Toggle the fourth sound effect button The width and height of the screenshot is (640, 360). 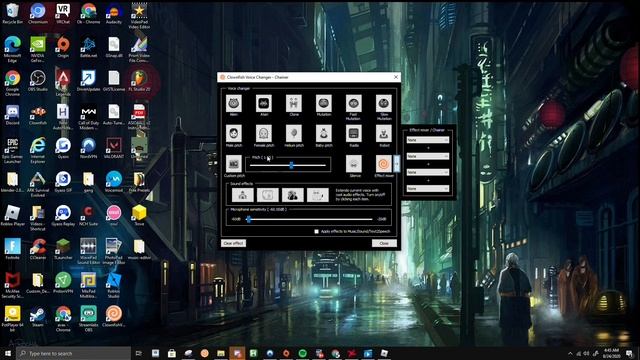[x=318, y=195]
